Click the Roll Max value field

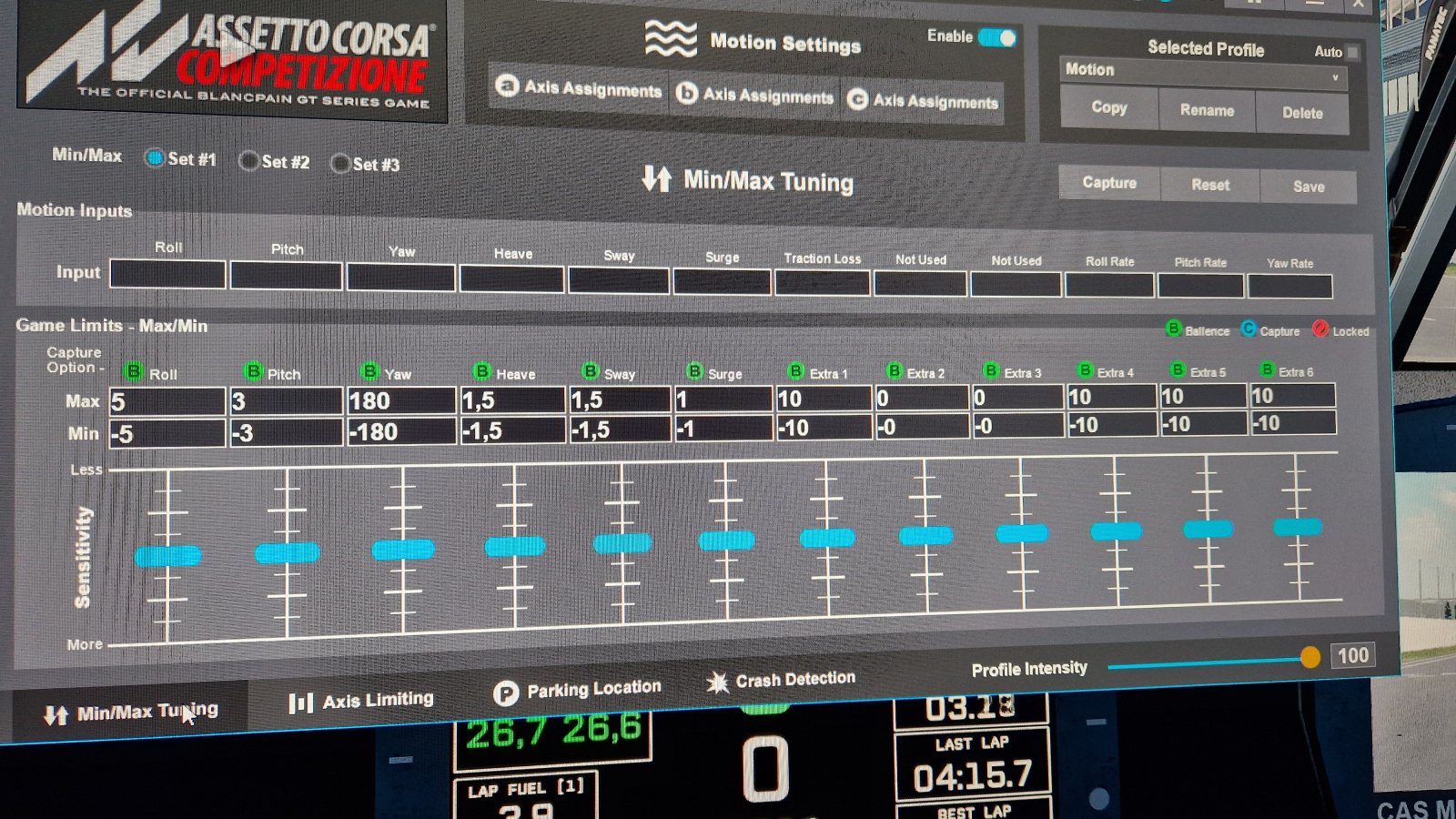pos(167,401)
